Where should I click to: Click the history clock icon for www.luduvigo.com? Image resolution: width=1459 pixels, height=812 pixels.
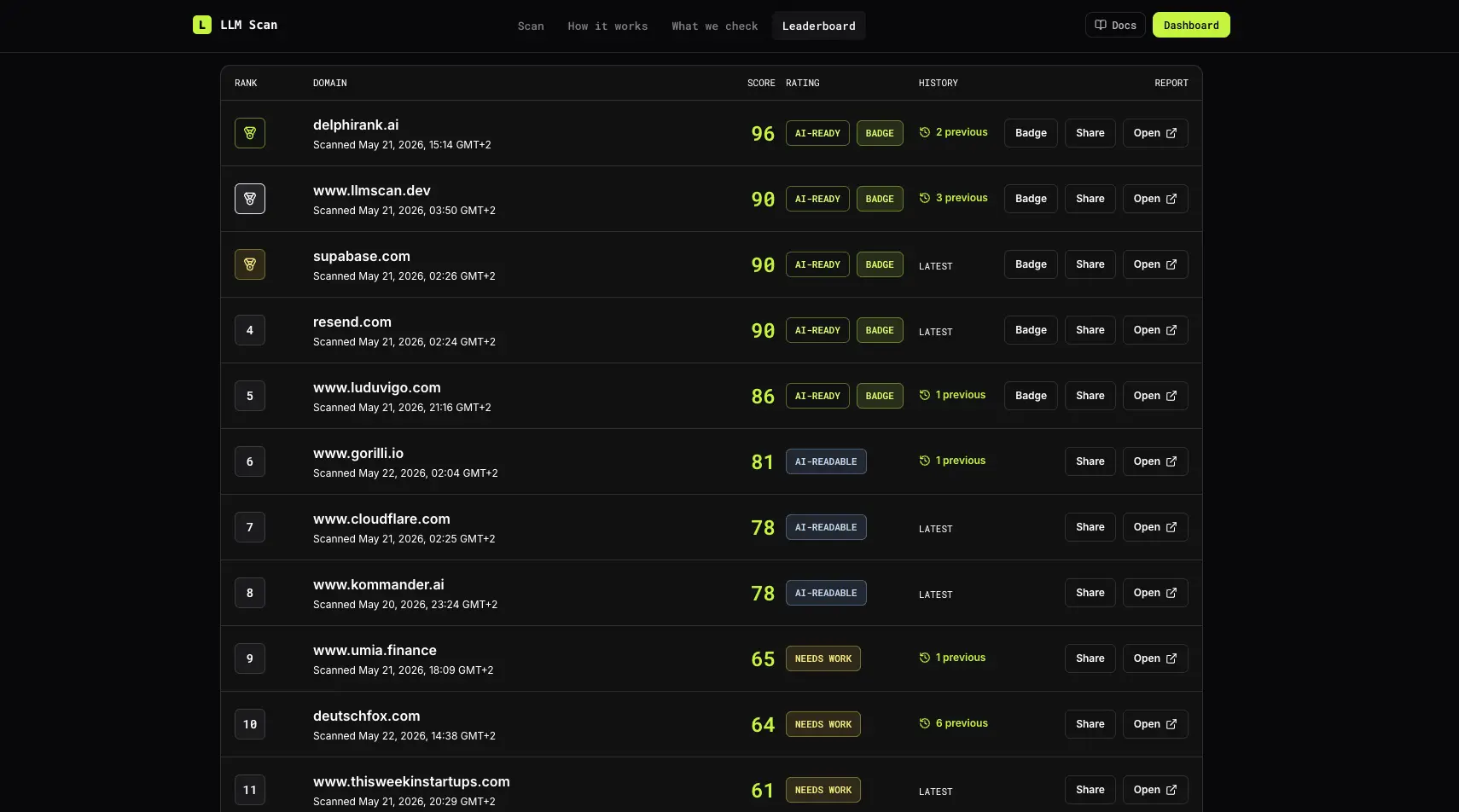[x=924, y=395]
